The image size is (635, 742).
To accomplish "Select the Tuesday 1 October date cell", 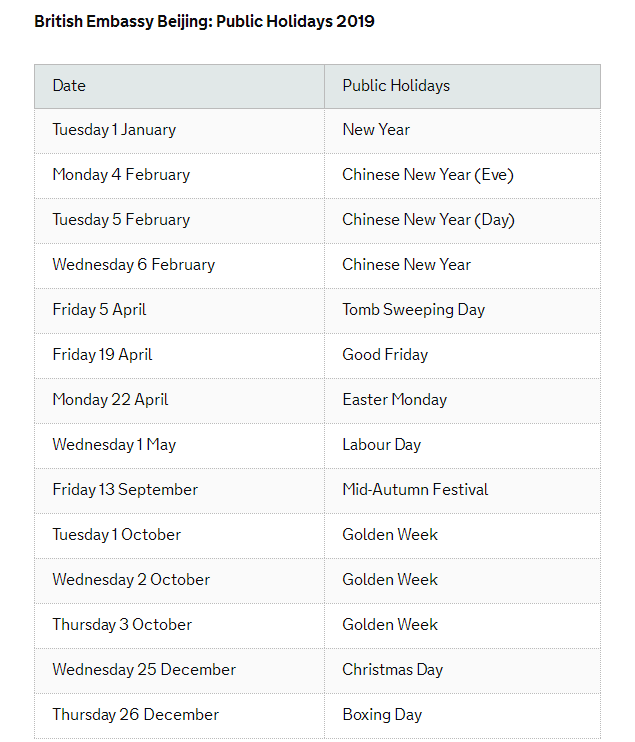I will coord(117,535).
